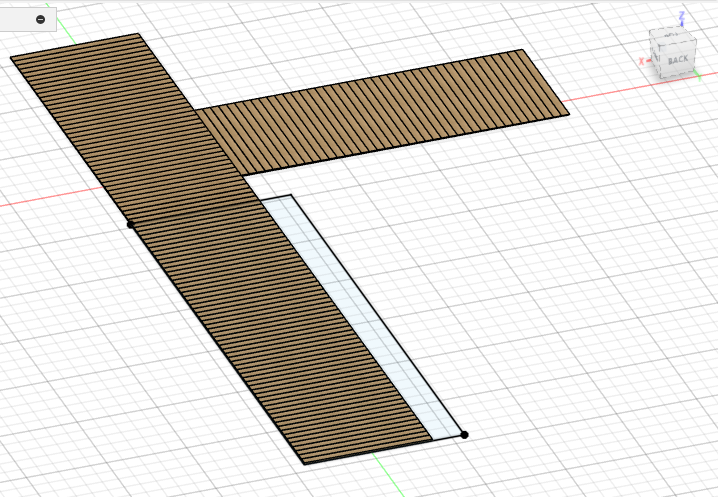Click the red X axis label
Image resolution: width=718 pixels, height=497 pixels.
pyautogui.click(x=642, y=61)
